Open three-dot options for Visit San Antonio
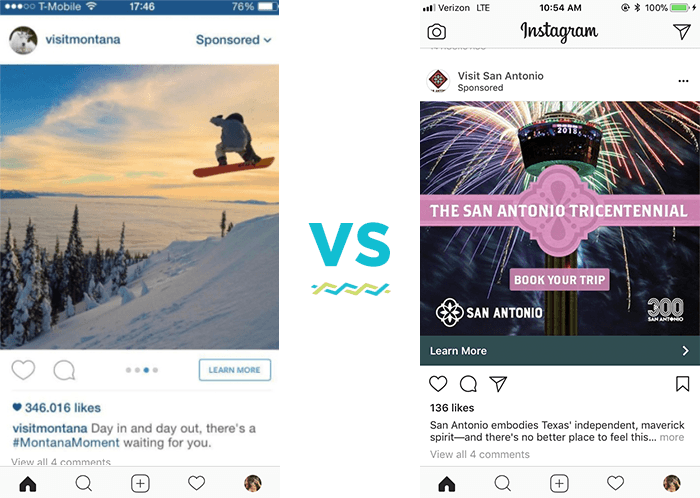Viewport: 700px width, 498px height. [683, 81]
